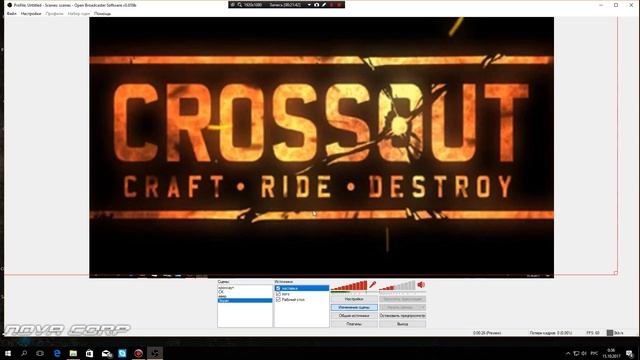Click the dropped frames status text
This screenshot has width=640, height=360.
pos(551,333)
